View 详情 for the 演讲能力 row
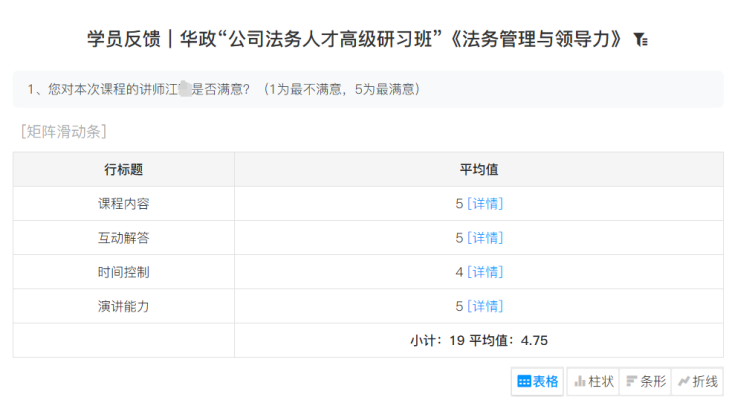This screenshot has width=732, height=403. (485, 306)
